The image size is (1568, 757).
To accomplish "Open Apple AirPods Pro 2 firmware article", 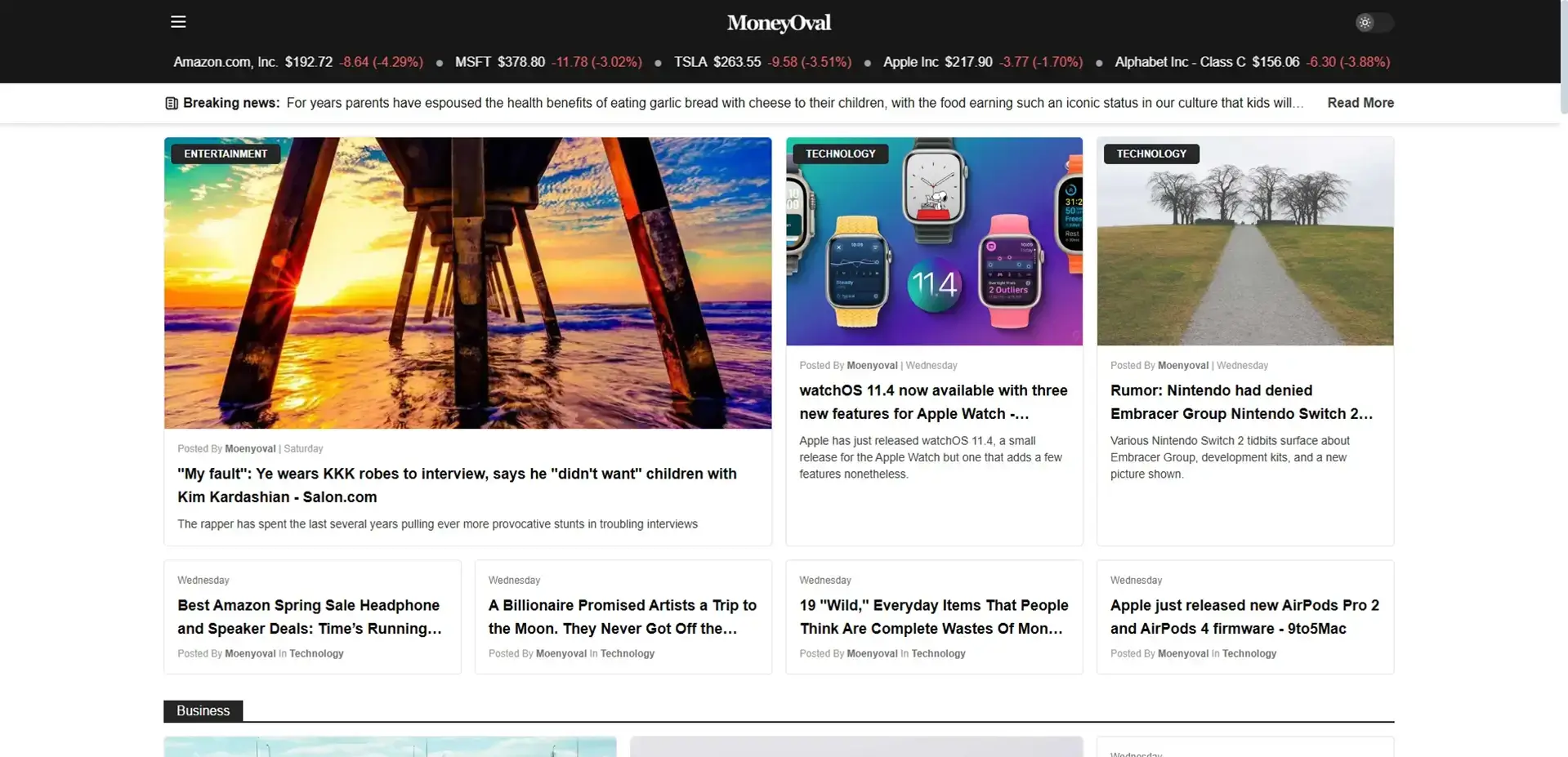I will pos(1244,617).
